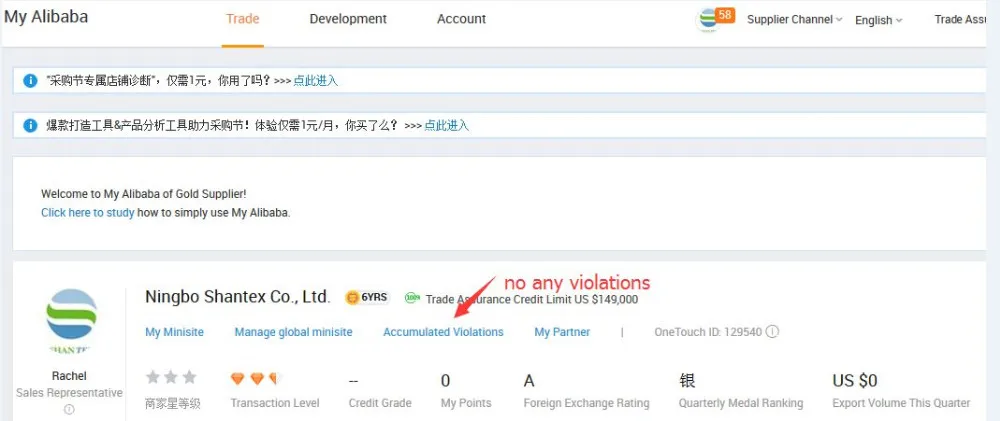
Task: Open the My Partner link
Action: 562,332
